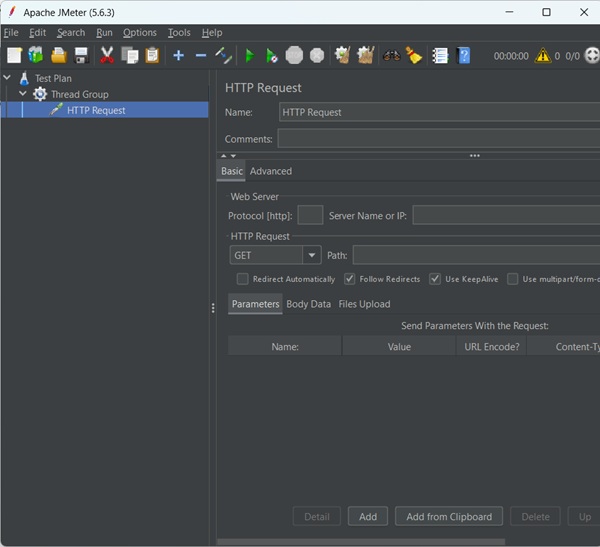The height and width of the screenshot is (547, 600).
Task: Select the Basic tab
Action: coord(232,171)
